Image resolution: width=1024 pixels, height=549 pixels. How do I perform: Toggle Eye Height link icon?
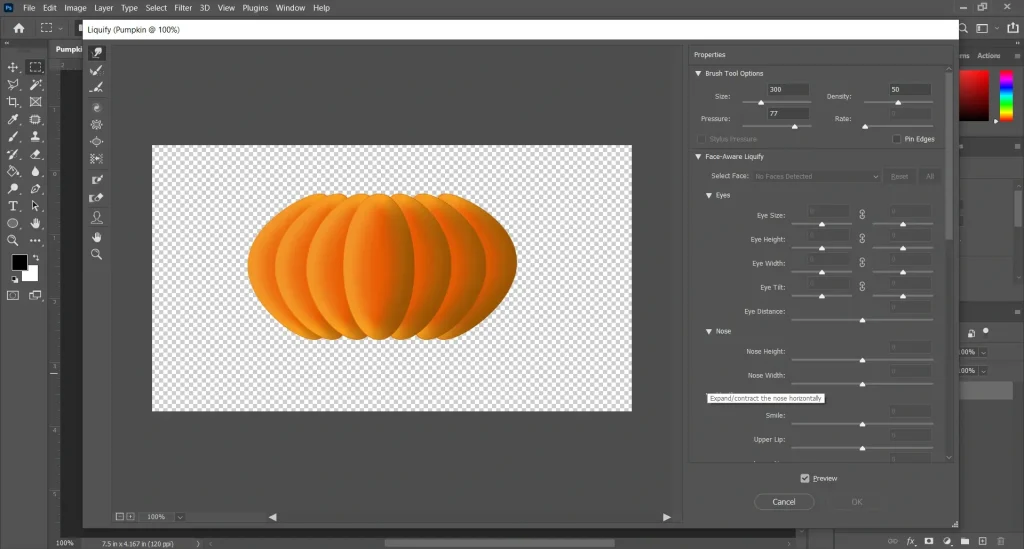pos(862,239)
